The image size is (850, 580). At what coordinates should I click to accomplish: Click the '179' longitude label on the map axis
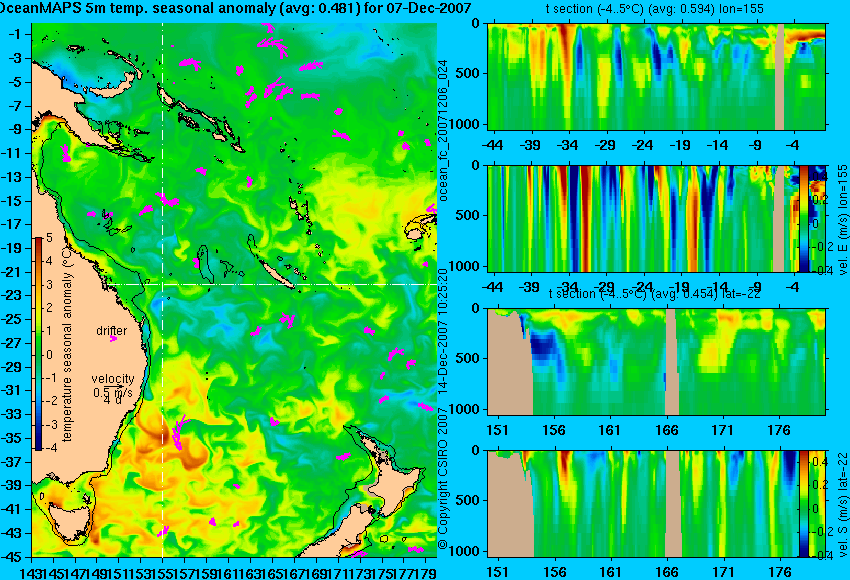(425, 572)
